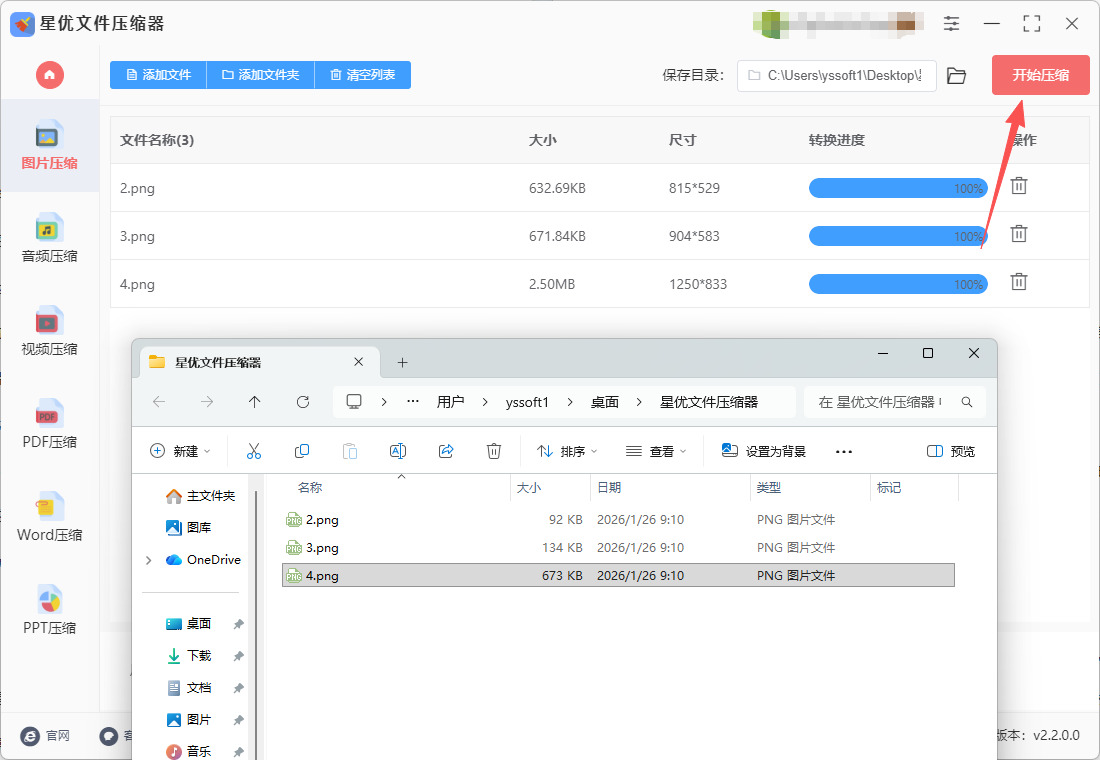Browse the output folder via folder icon
Screen dimensions: 1100x760
coord(956,76)
